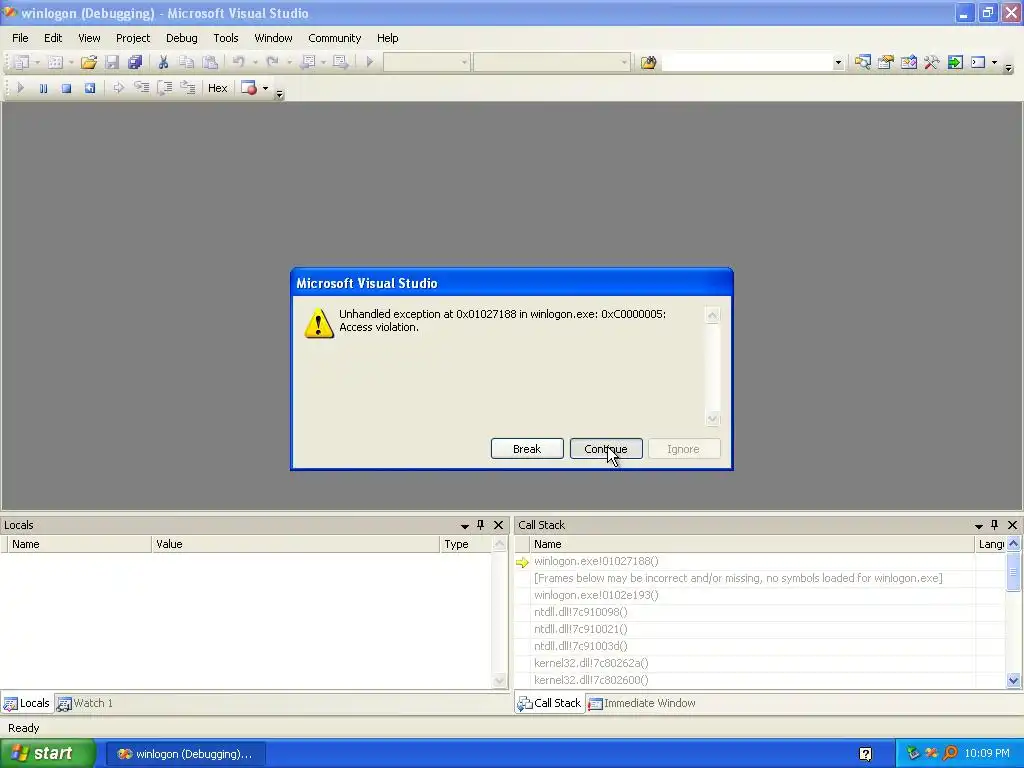
Task: Click the Break button in the dialog
Action: (x=527, y=449)
